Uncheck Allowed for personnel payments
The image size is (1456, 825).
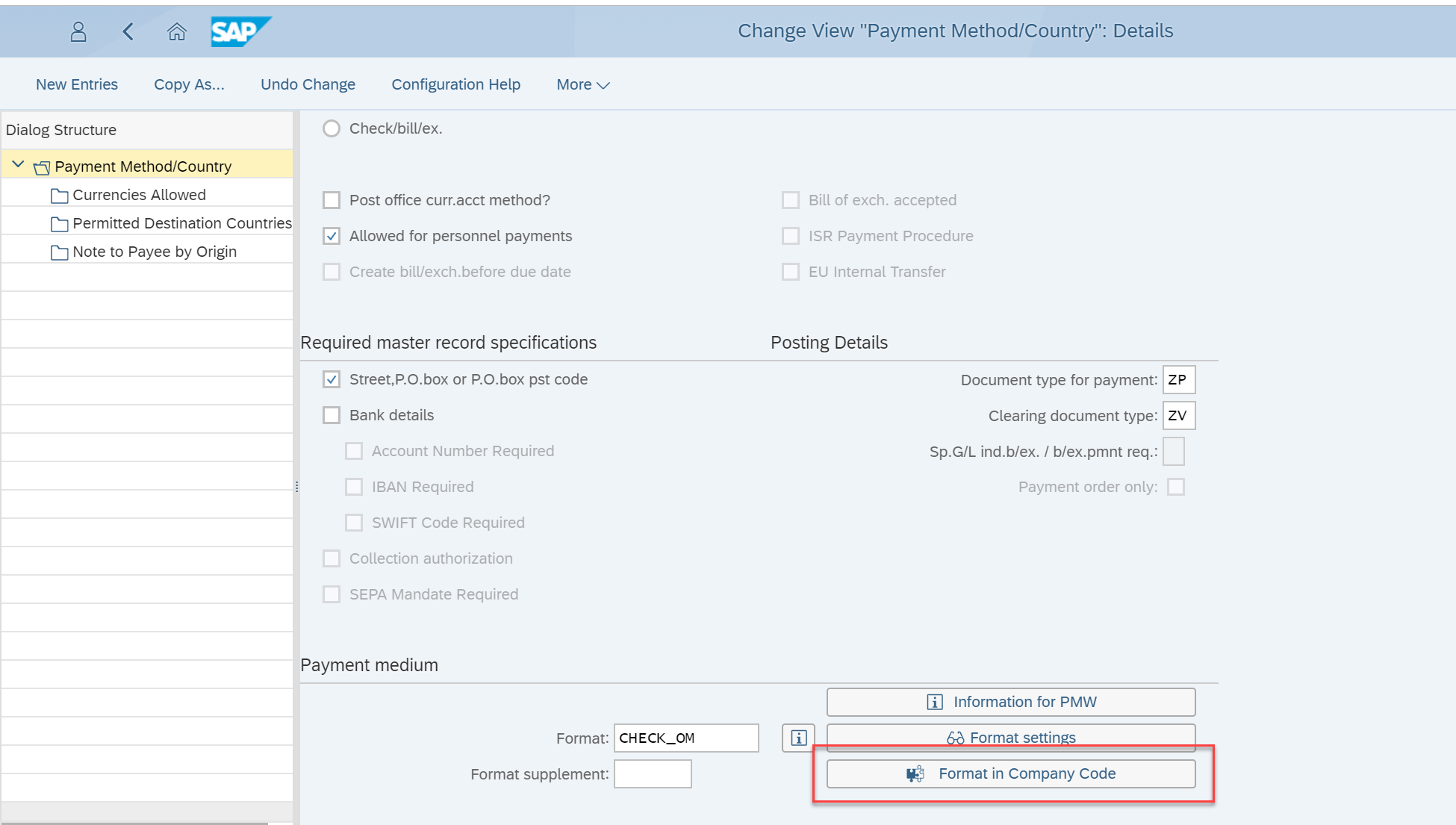click(x=332, y=236)
